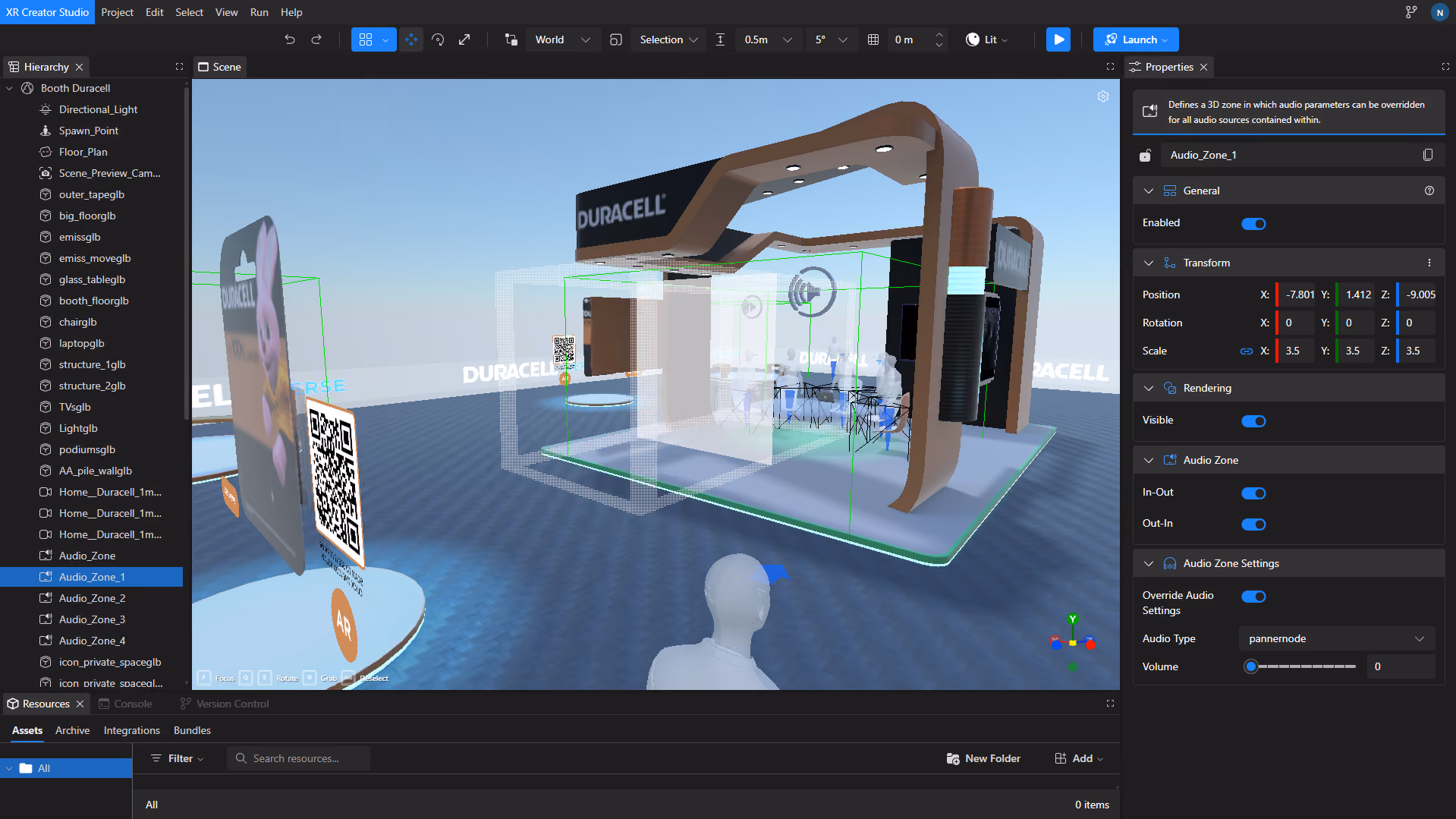Switch to the Version Control tab
1456x819 pixels.
(x=225, y=704)
